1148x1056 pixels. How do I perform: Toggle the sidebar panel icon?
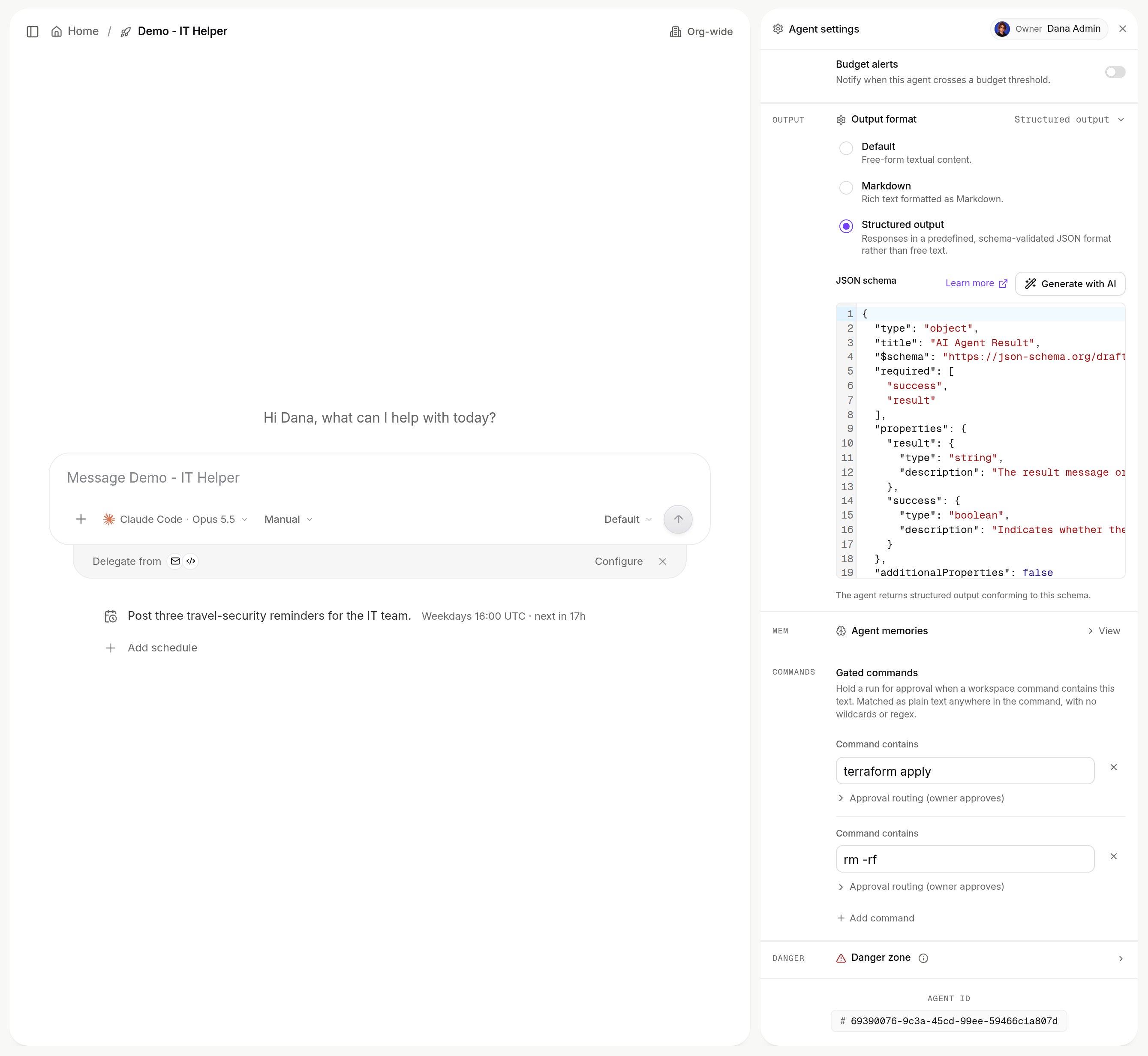pyautogui.click(x=33, y=31)
